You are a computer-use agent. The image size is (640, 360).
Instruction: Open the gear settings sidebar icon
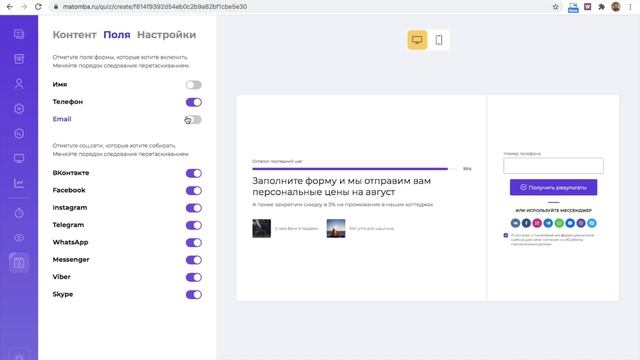click(x=19, y=109)
